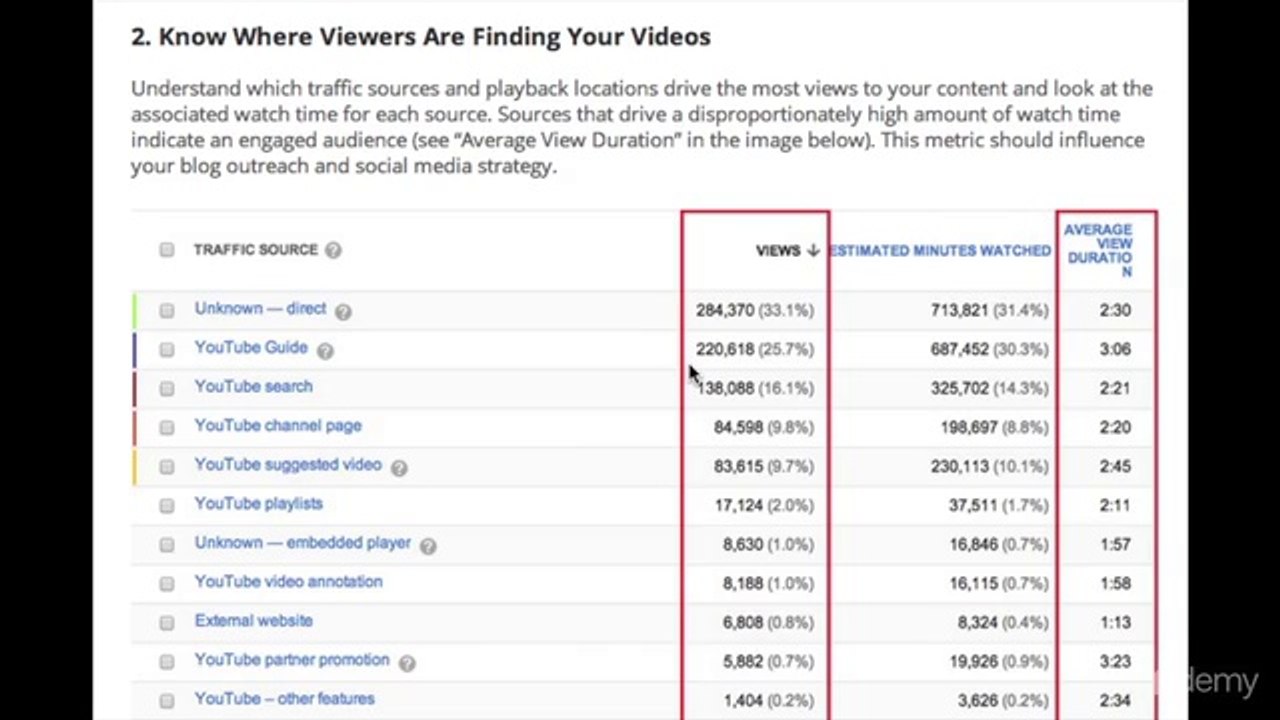Check the YouTube video annotation checkbox
The width and height of the screenshot is (1280, 720).
167,583
